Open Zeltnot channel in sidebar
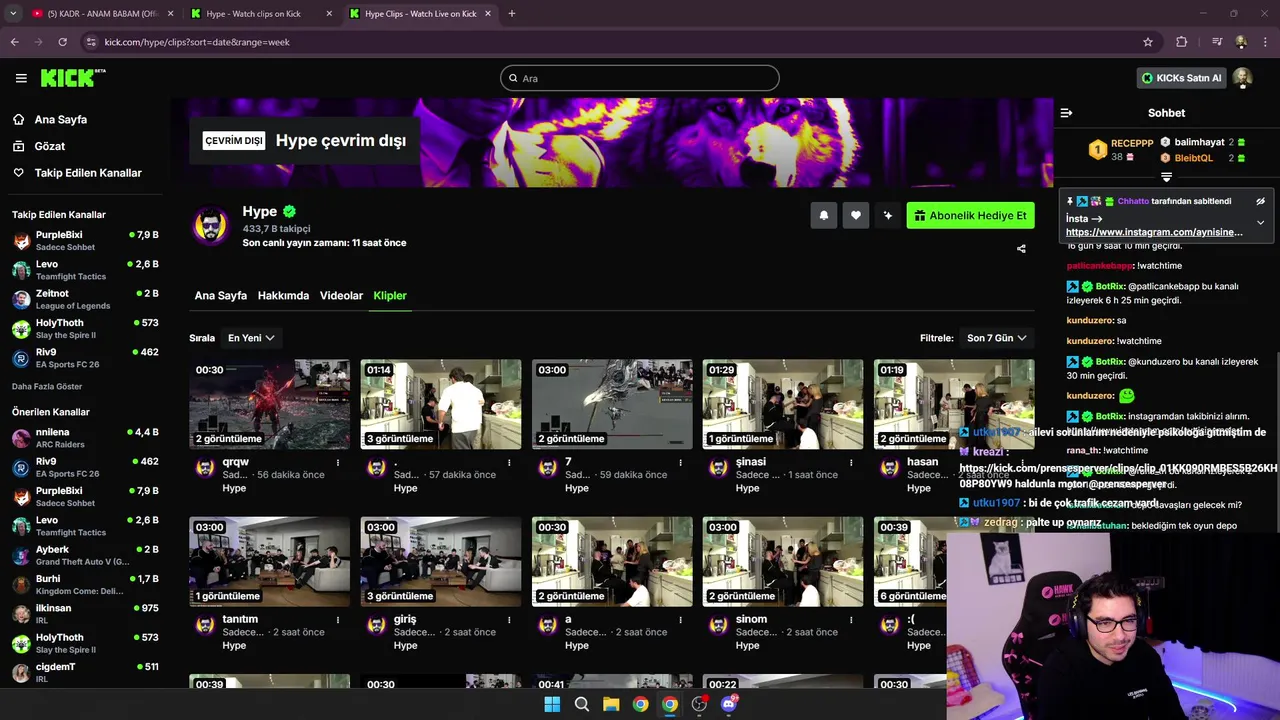The image size is (1280, 720). 85,299
